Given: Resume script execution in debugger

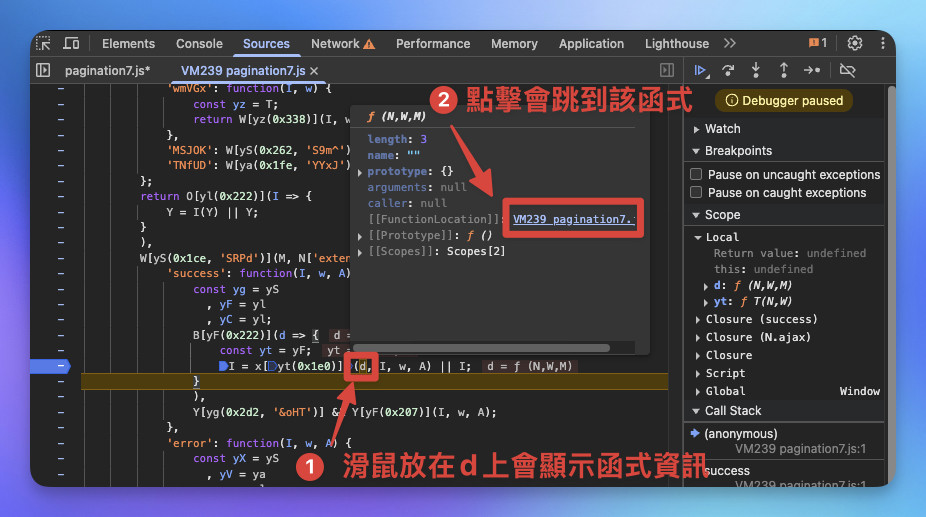Looking at the screenshot, I should click(701, 70).
